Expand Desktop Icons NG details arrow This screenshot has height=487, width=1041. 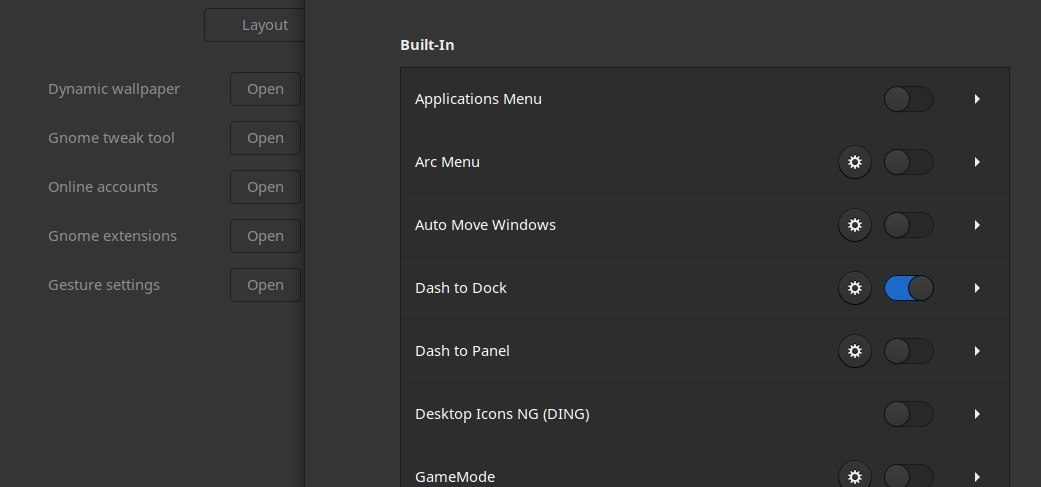(x=977, y=414)
